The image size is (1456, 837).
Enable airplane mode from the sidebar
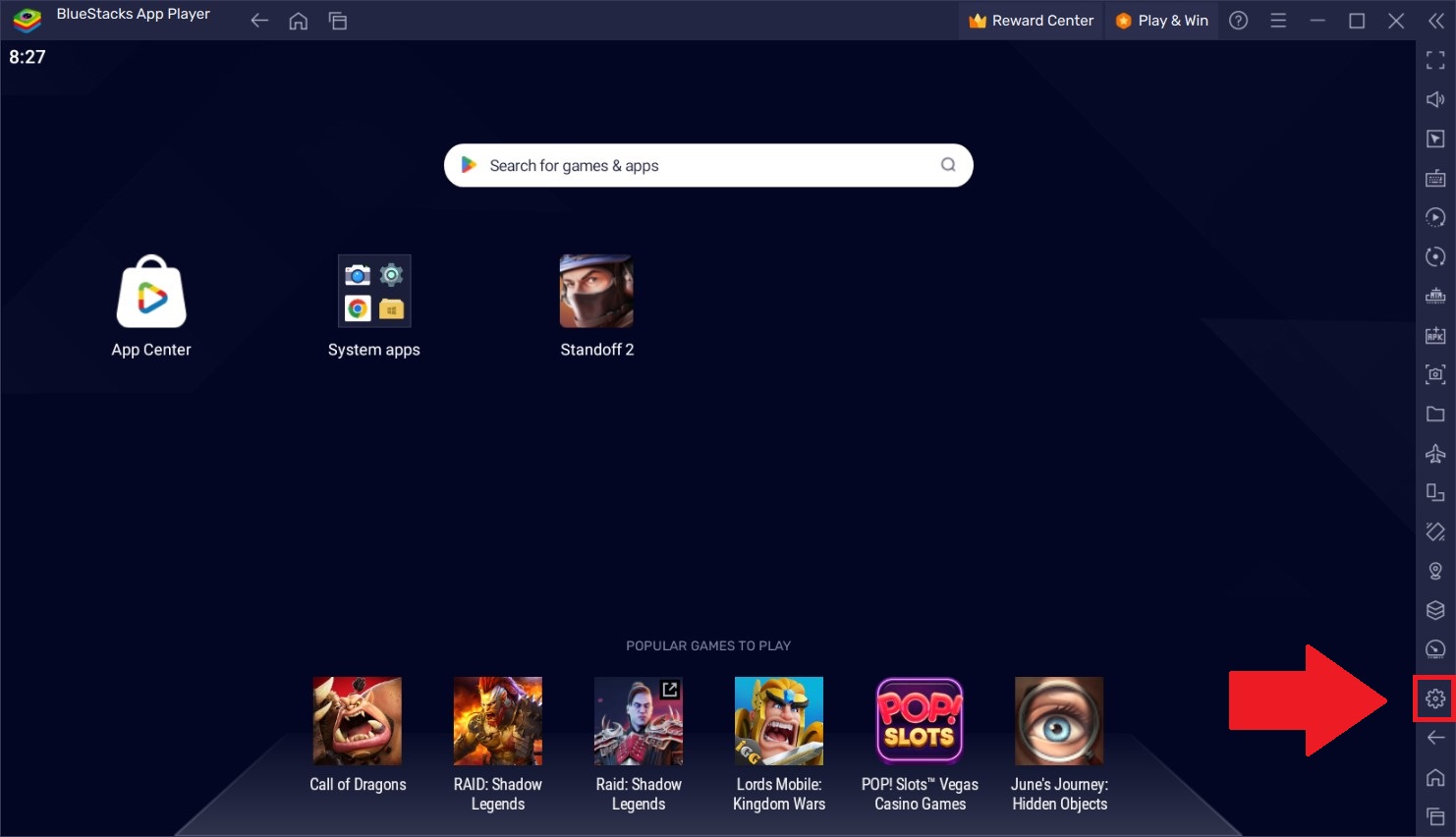pyautogui.click(x=1434, y=453)
